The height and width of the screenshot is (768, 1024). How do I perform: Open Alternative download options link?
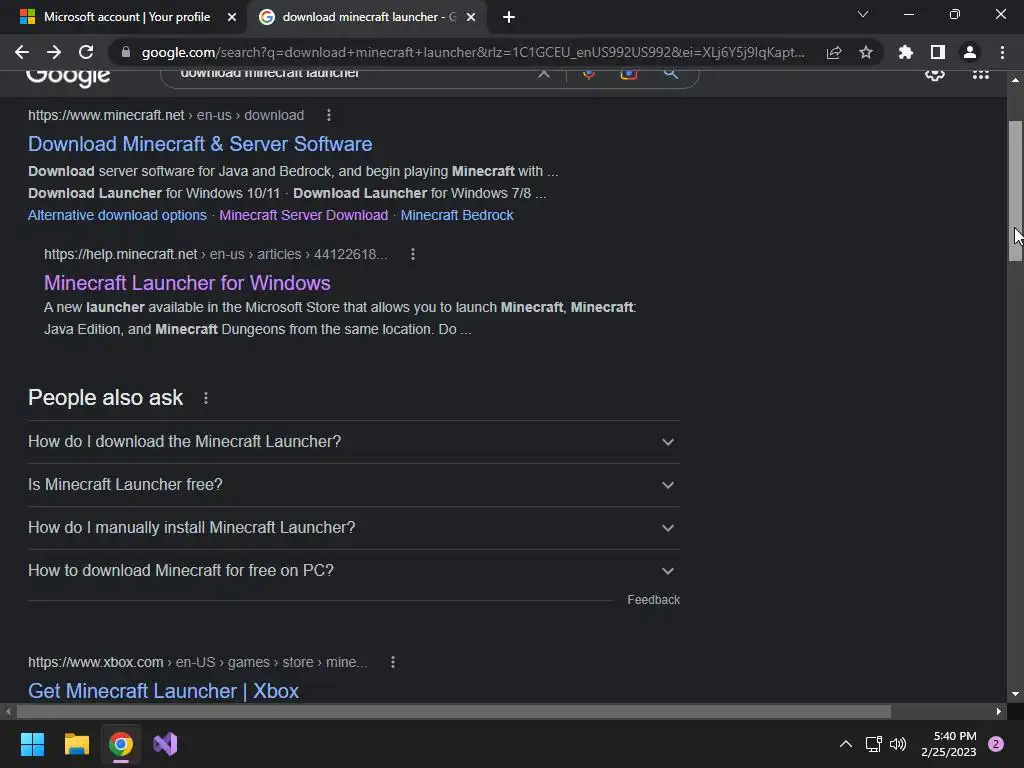pyautogui.click(x=117, y=215)
